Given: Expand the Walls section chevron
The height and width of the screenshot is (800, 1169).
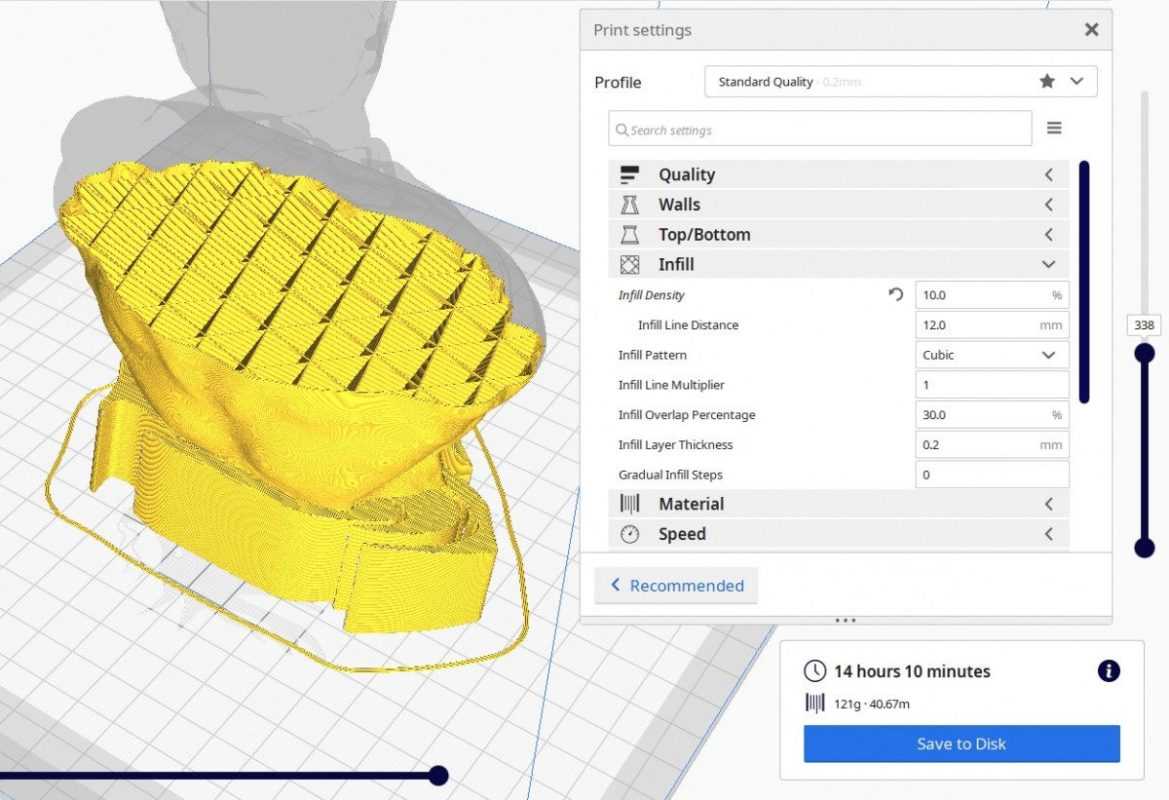Looking at the screenshot, I should (1048, 205).
